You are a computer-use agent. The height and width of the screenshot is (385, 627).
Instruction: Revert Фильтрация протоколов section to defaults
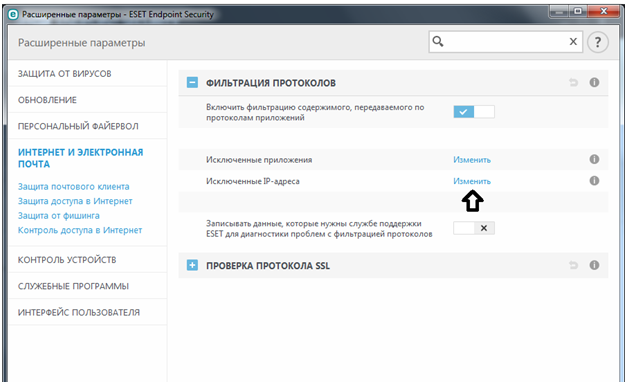(x=573, y=83)
